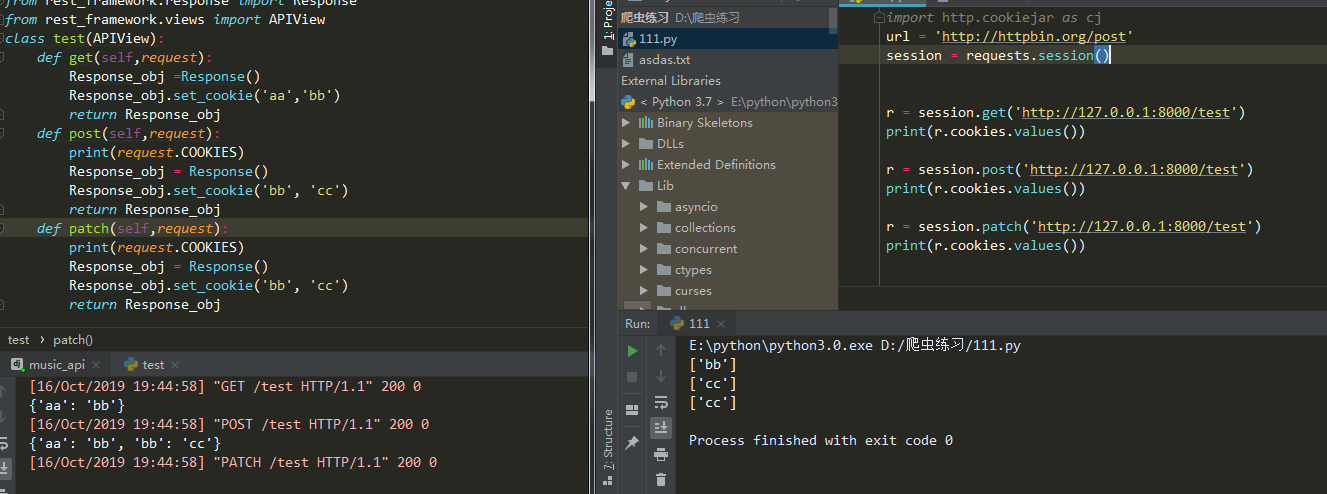
Task: Select 111.py in project tree
Action: click(x=728, y=39)
